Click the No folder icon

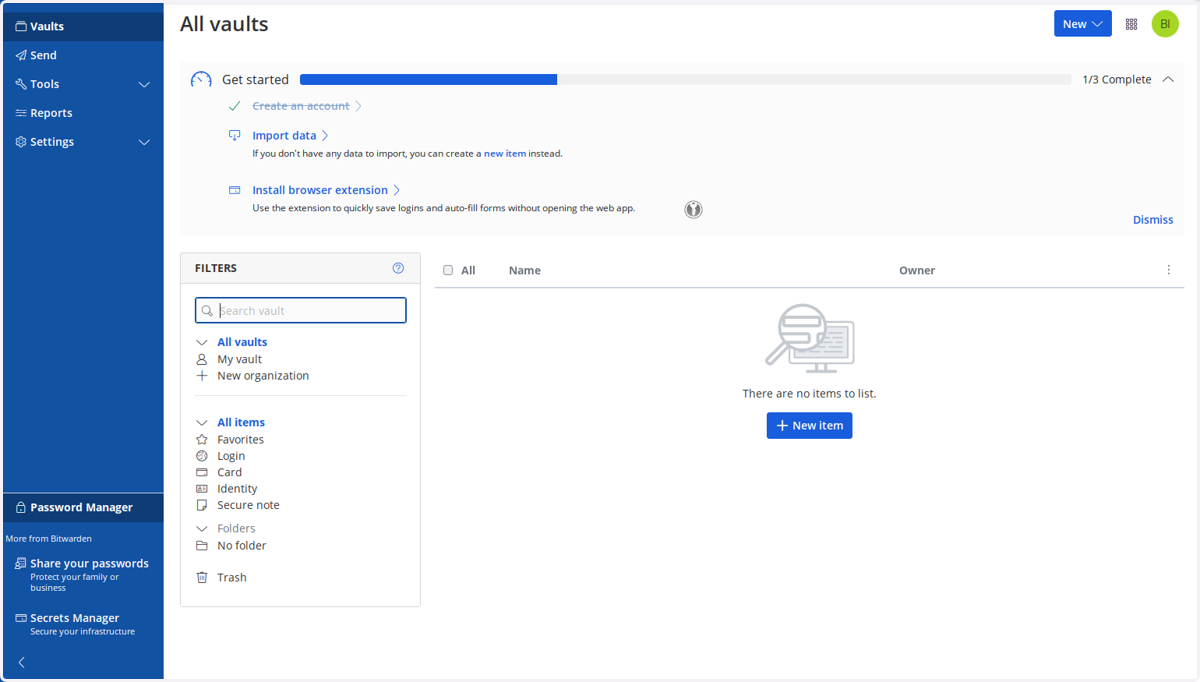pyautogui.click(x=202, y=546)
